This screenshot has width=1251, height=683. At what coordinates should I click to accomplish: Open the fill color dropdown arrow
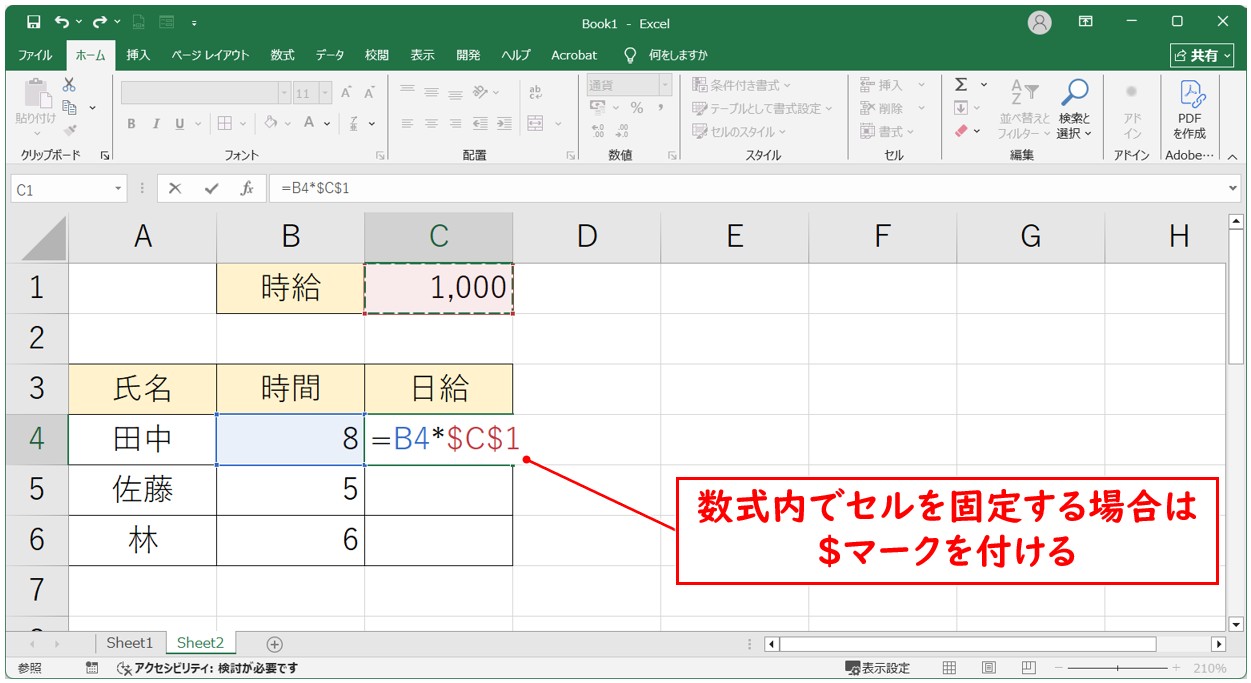287,123
